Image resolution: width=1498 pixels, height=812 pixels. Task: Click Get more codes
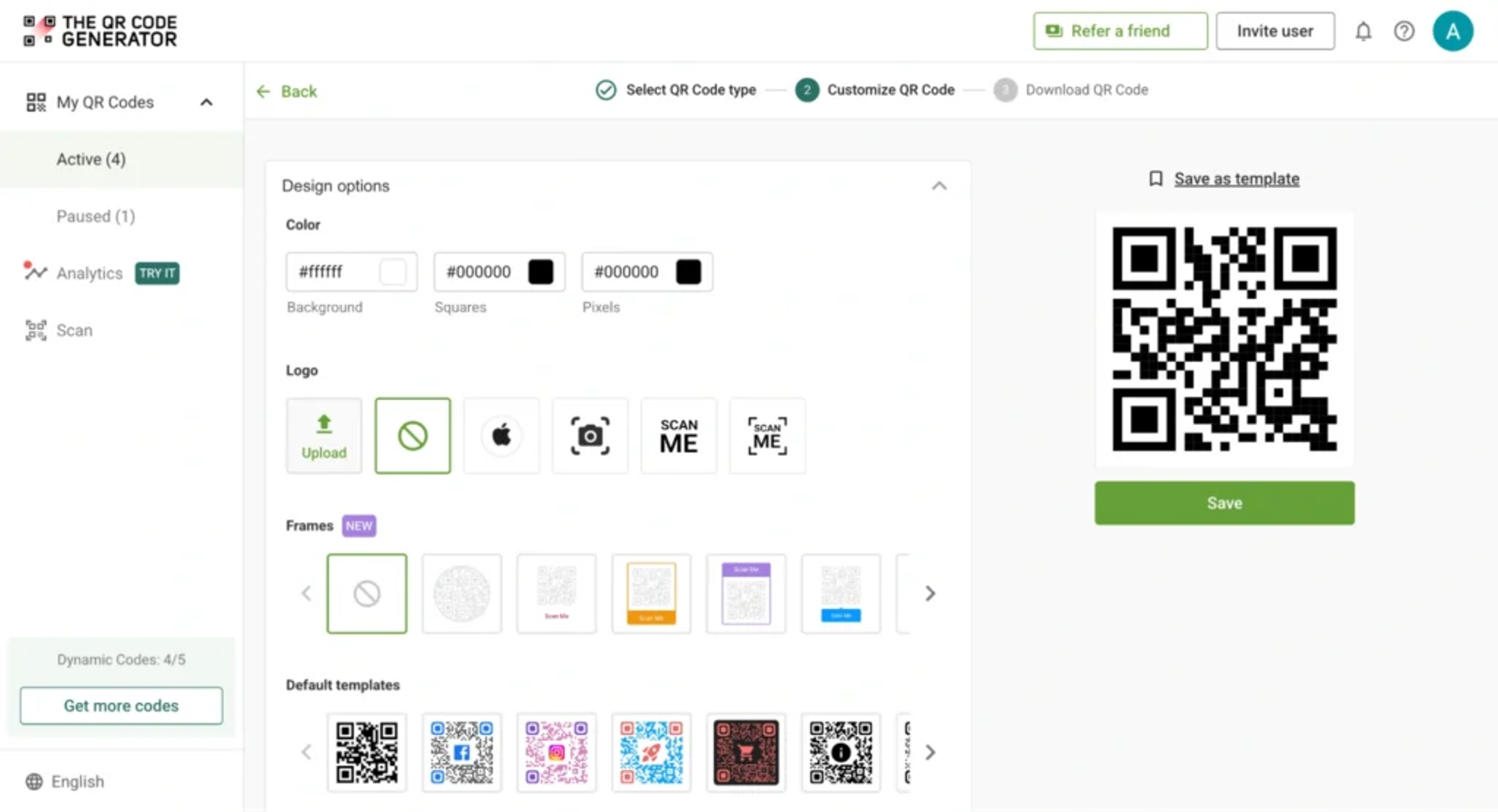(x=121, y=705)
